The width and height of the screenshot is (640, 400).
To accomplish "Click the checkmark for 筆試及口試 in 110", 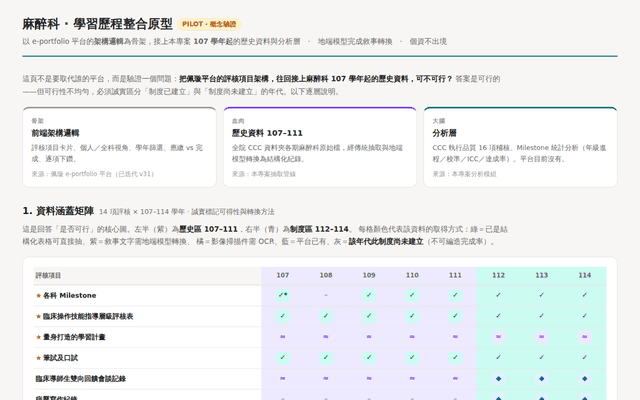I will point(412,358).
